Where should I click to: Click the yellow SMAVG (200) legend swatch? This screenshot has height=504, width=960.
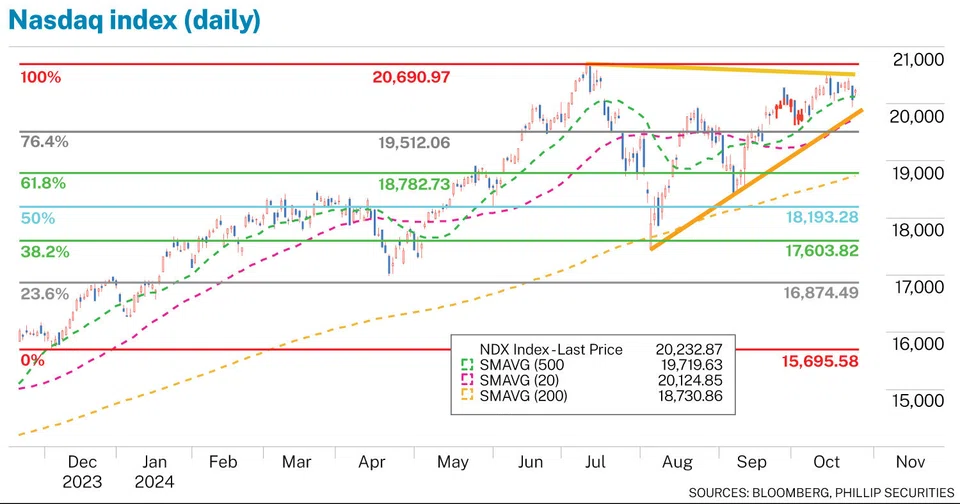(x=465, y=397)
